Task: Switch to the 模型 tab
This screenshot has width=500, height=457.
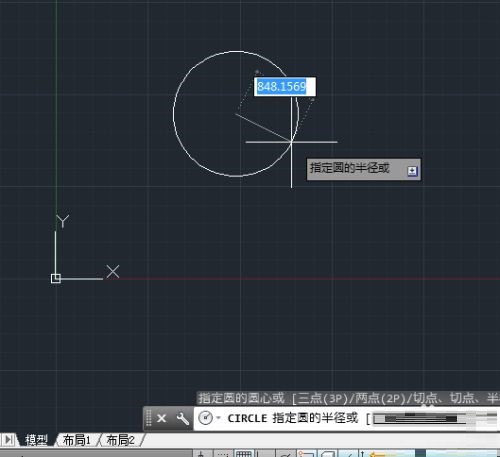Action: tap(36, 440)
